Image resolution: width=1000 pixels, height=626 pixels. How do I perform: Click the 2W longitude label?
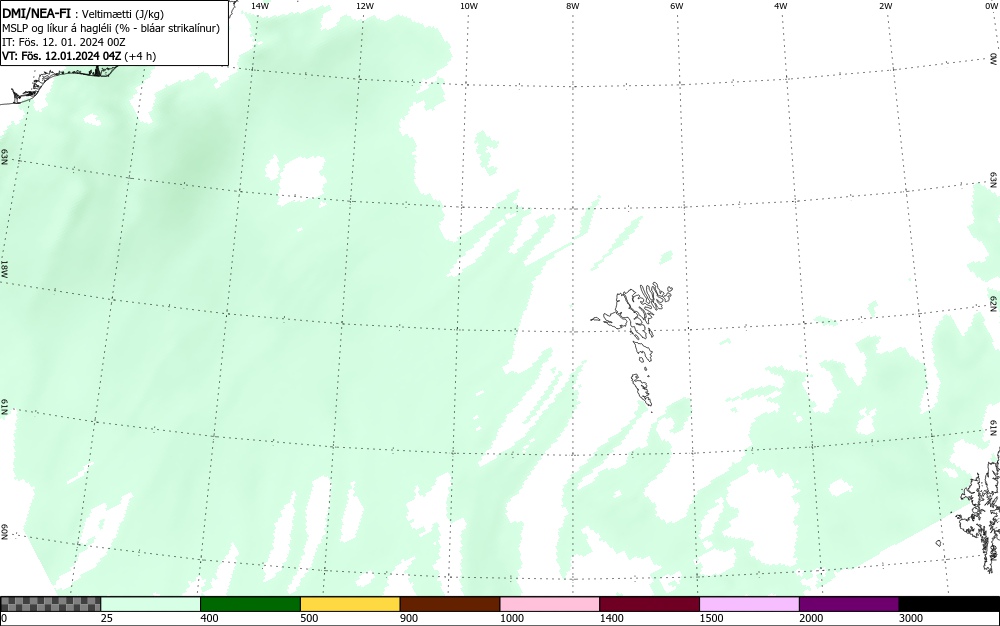point(885,6)
